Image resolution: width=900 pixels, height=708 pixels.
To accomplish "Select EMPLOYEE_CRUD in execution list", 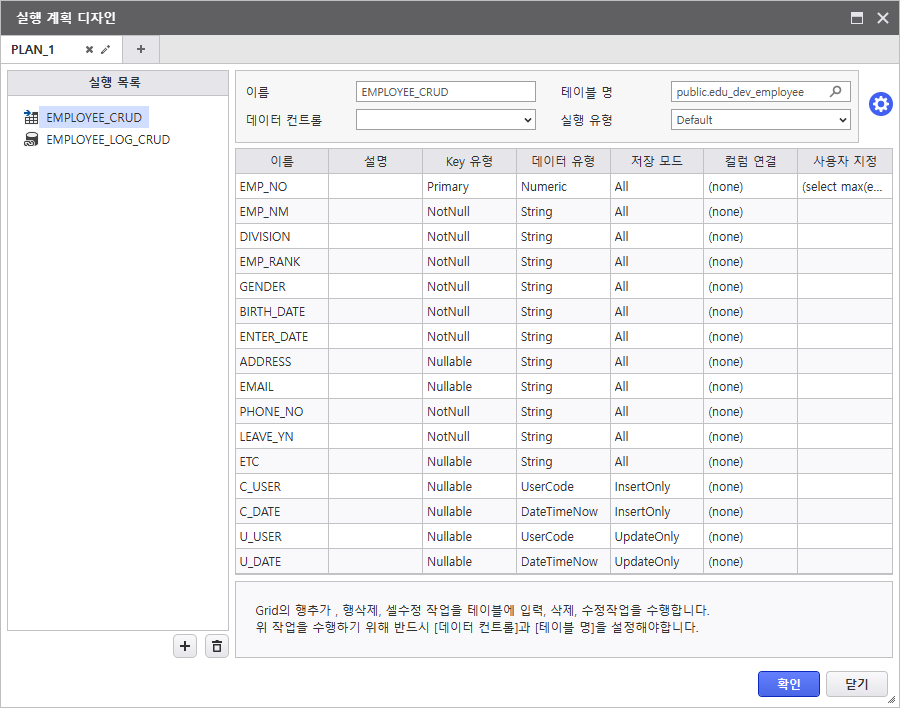I will tap(94, 117).
